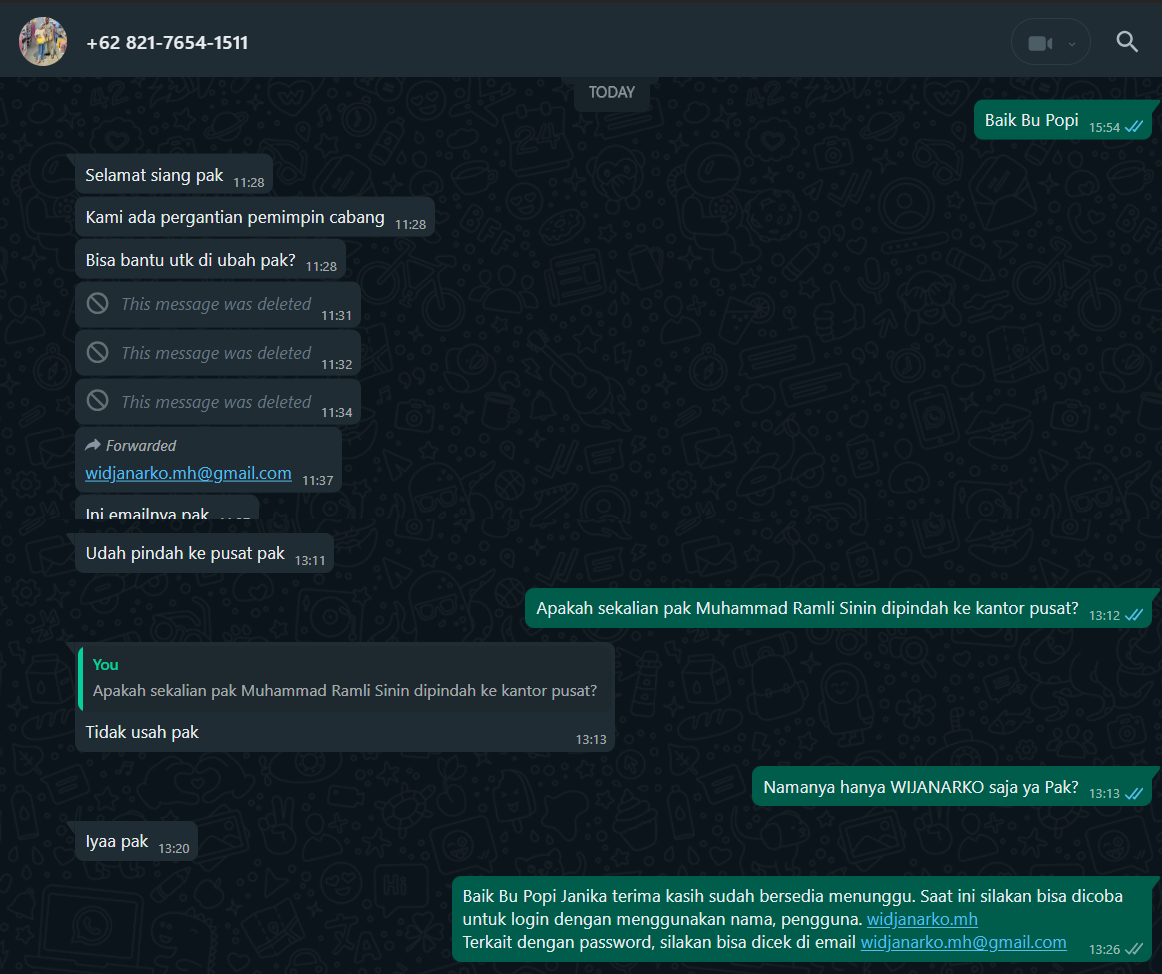Select the 'Namanya hanya WIJANARKO' message bubble
Viewport: 1162px width, 974px height.
(x=952, y=786)
